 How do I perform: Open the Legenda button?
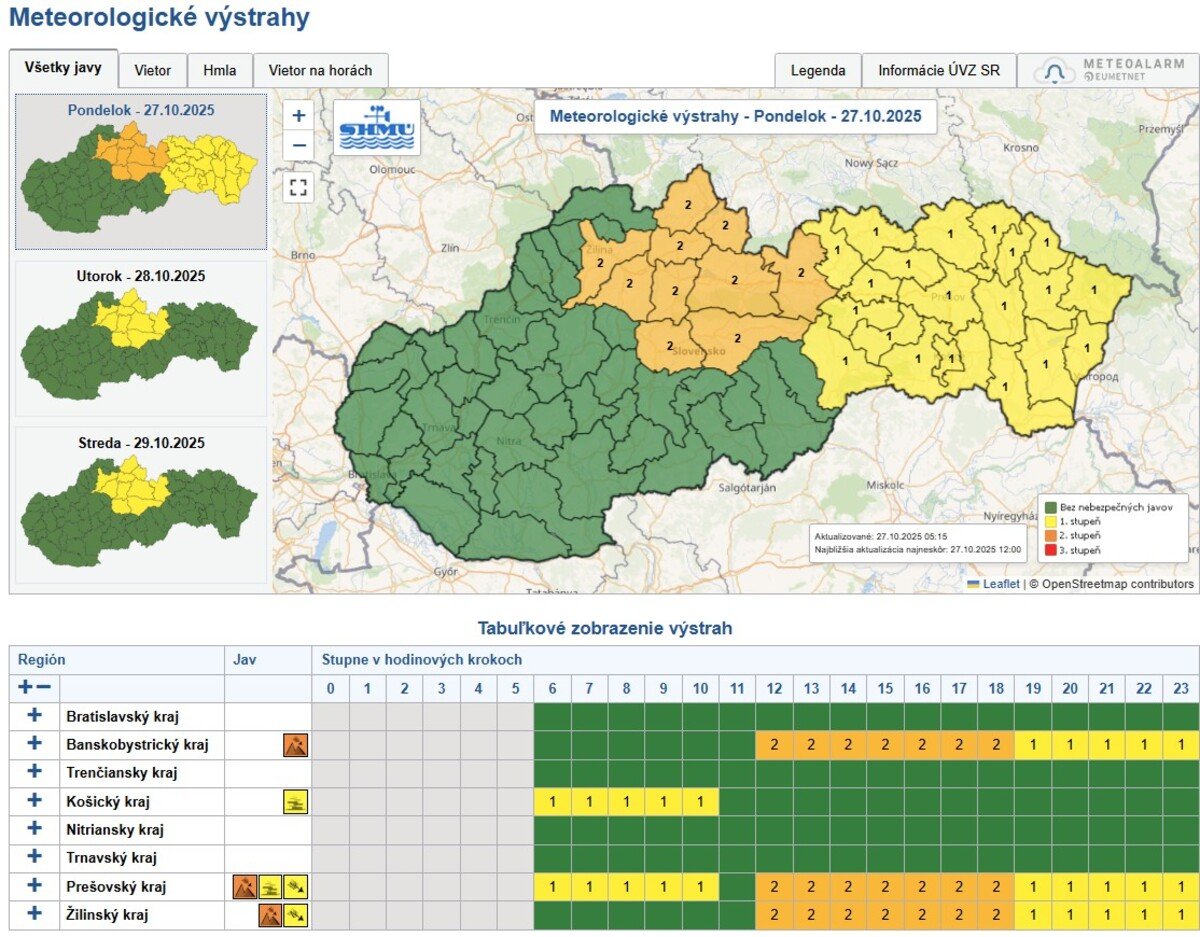[x=818, y=71]
